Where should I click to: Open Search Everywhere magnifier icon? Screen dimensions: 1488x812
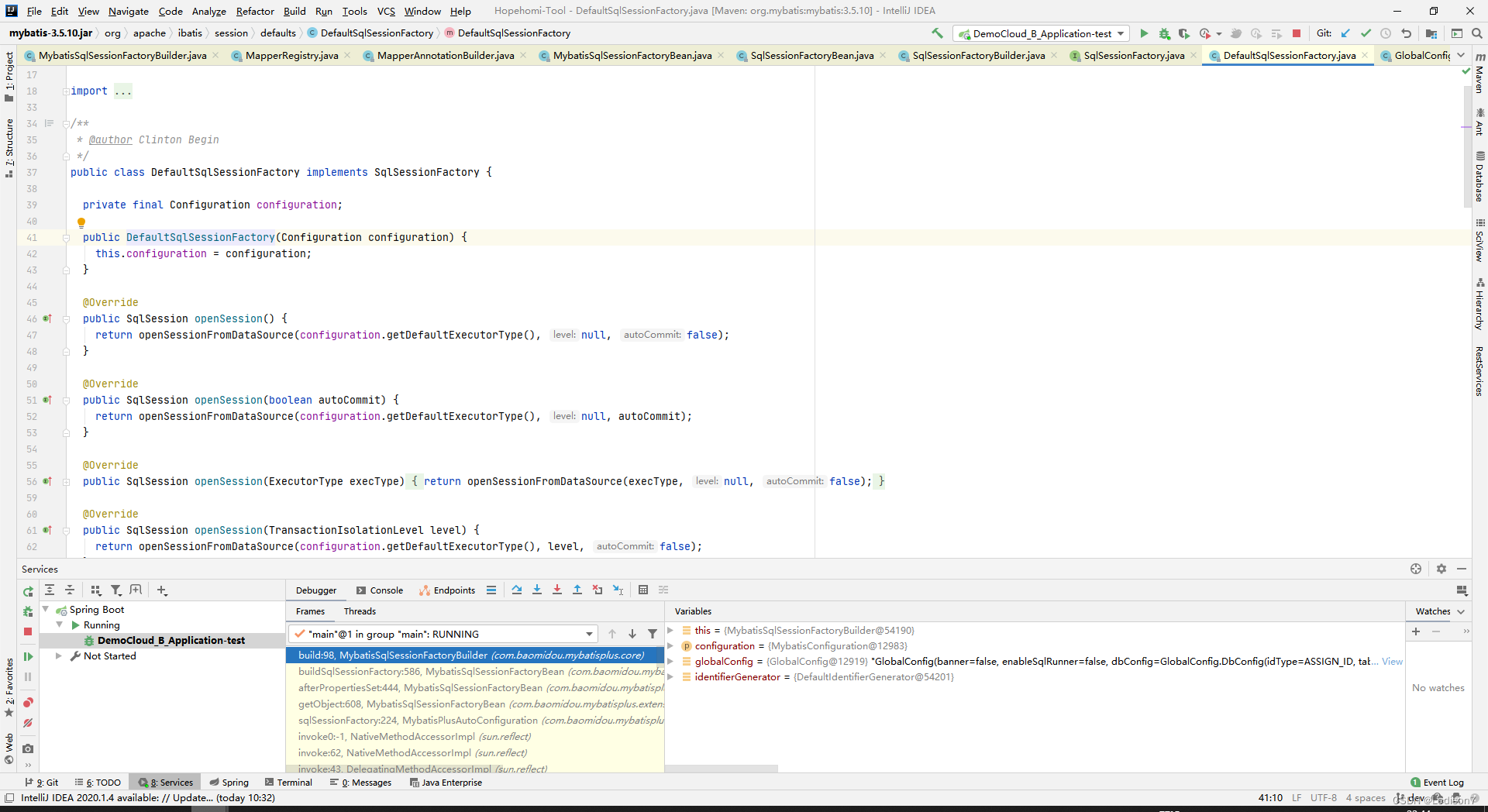pyautogui.click(x=1477, y=33)
